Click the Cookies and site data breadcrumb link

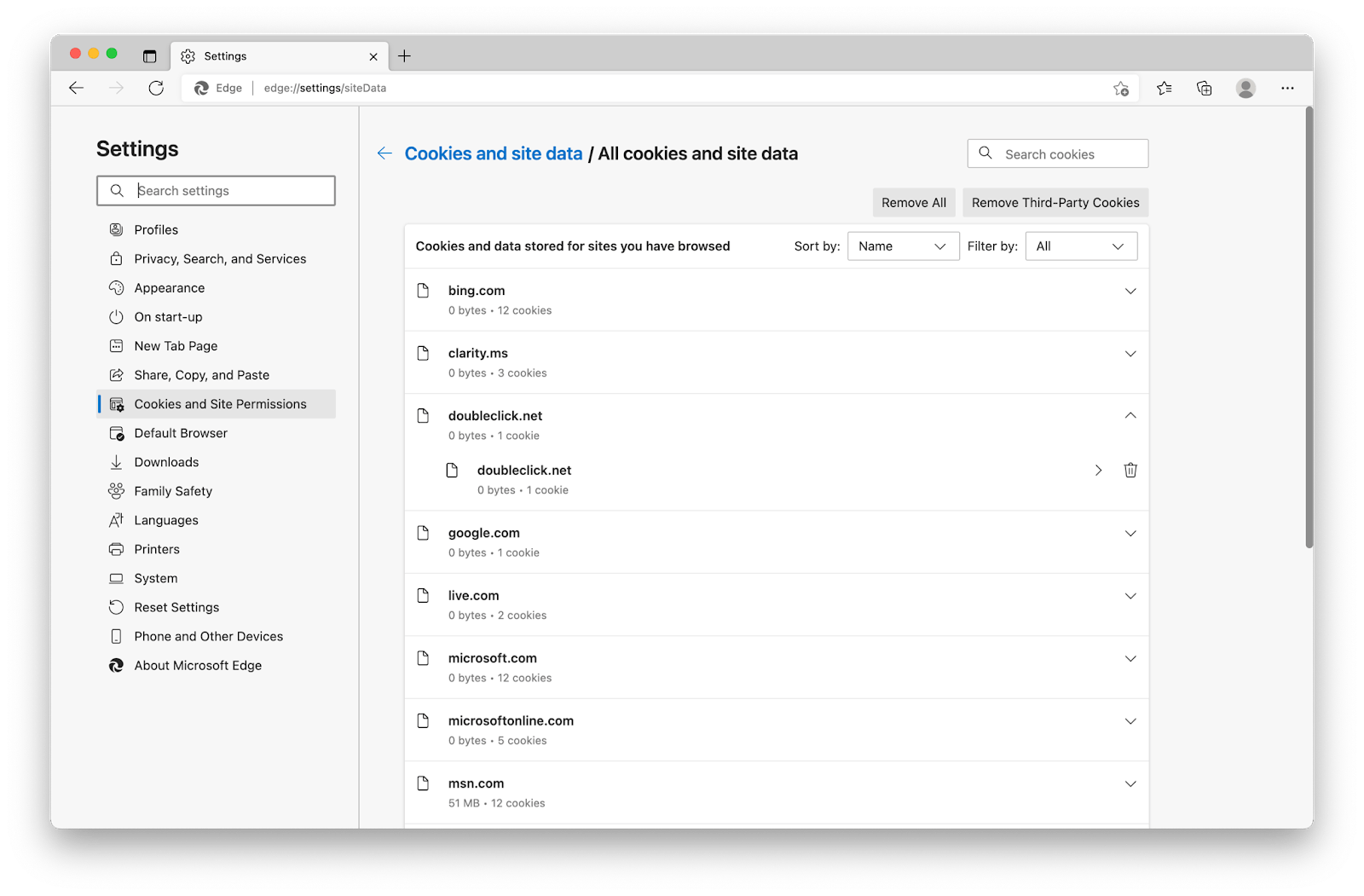pyautogui.click(x=494, y=153)
